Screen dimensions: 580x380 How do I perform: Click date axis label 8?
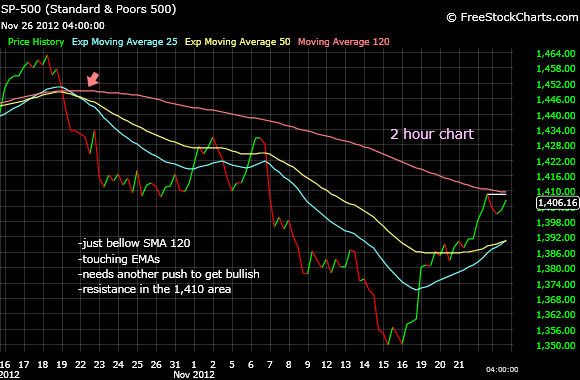pos(289,365)
